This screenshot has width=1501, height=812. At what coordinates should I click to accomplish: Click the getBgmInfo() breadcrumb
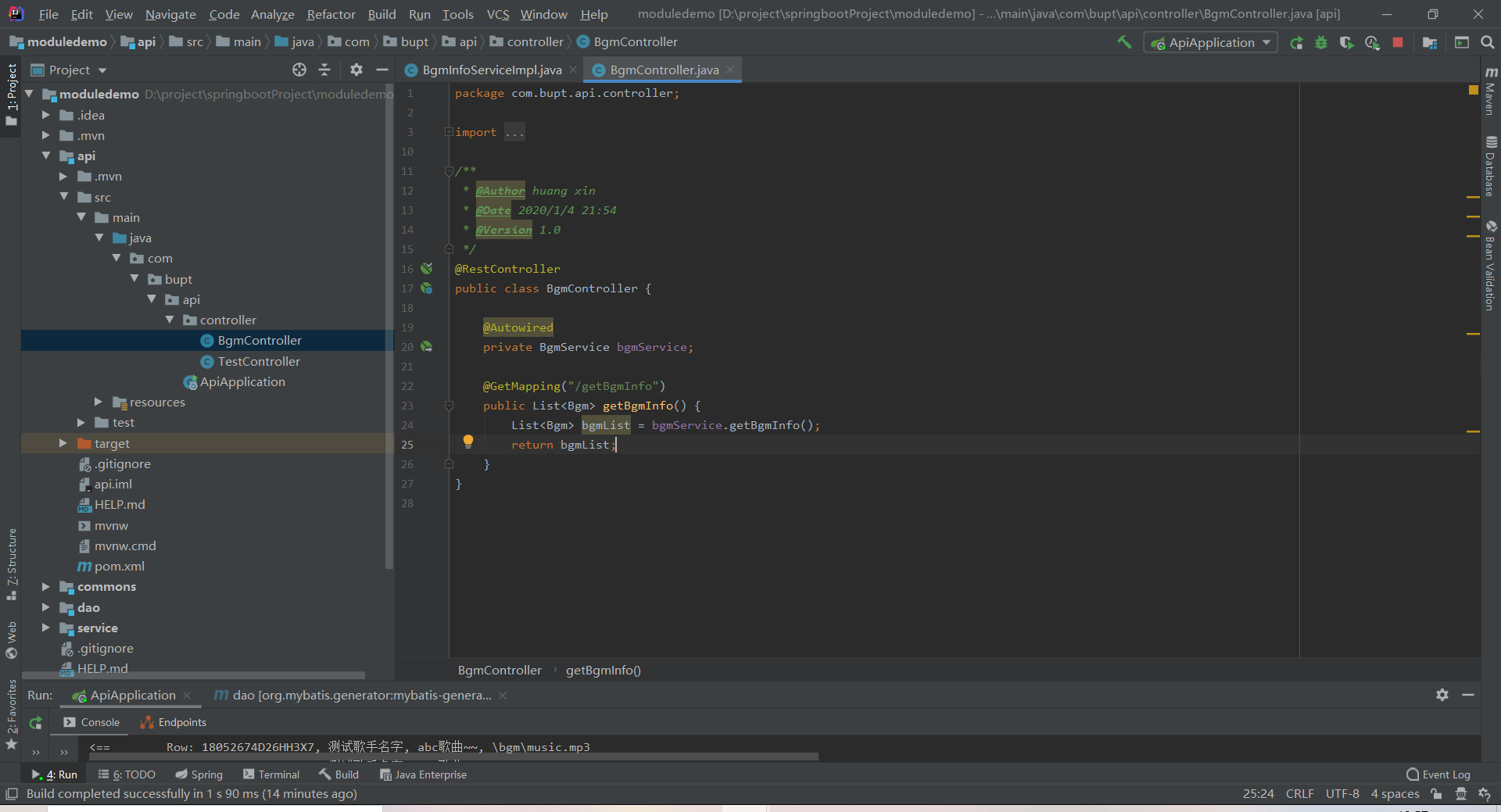(603, 670)
